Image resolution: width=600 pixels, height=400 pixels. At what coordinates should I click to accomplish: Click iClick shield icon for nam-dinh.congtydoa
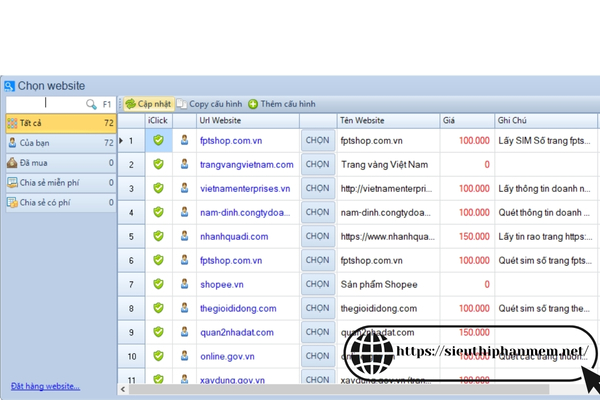pyautogui.click(x=158, y=212)
